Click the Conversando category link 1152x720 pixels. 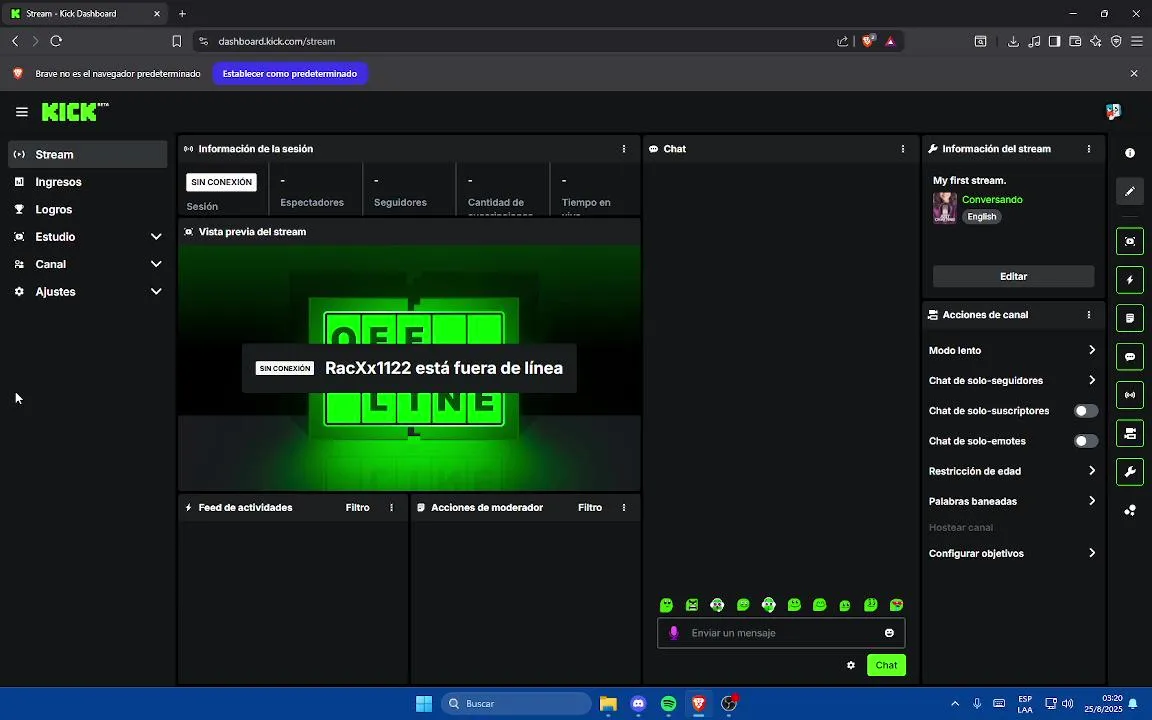point(992,199)
